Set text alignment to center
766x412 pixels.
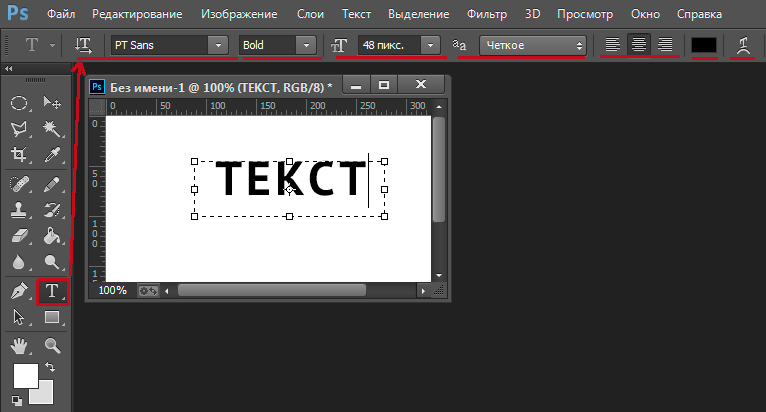pyautogui.click(x=638, y=45)
